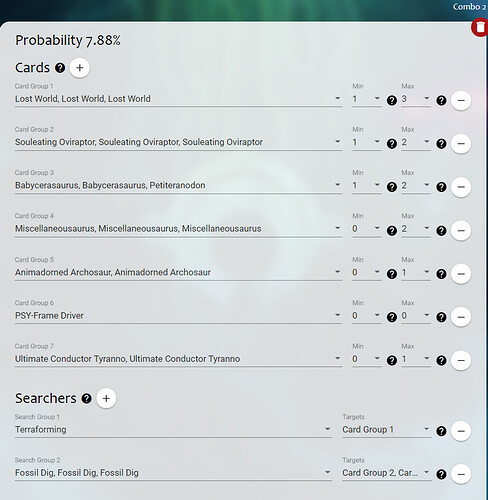Viewport: 488px width, 500px height.
Task: Select the Combo 2 tab label
Action: pos(469,7)
